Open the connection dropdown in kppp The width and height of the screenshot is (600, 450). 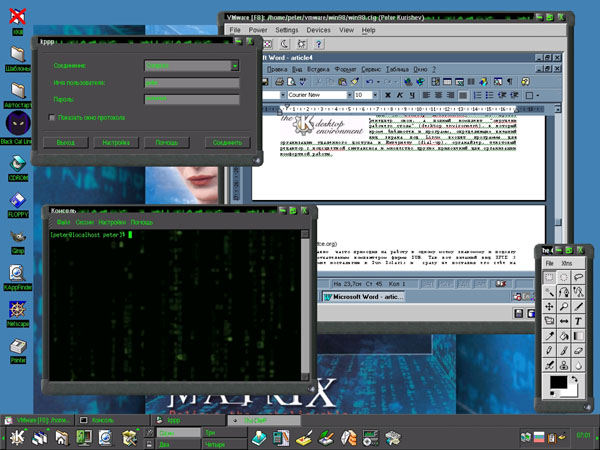pos(235,66)
